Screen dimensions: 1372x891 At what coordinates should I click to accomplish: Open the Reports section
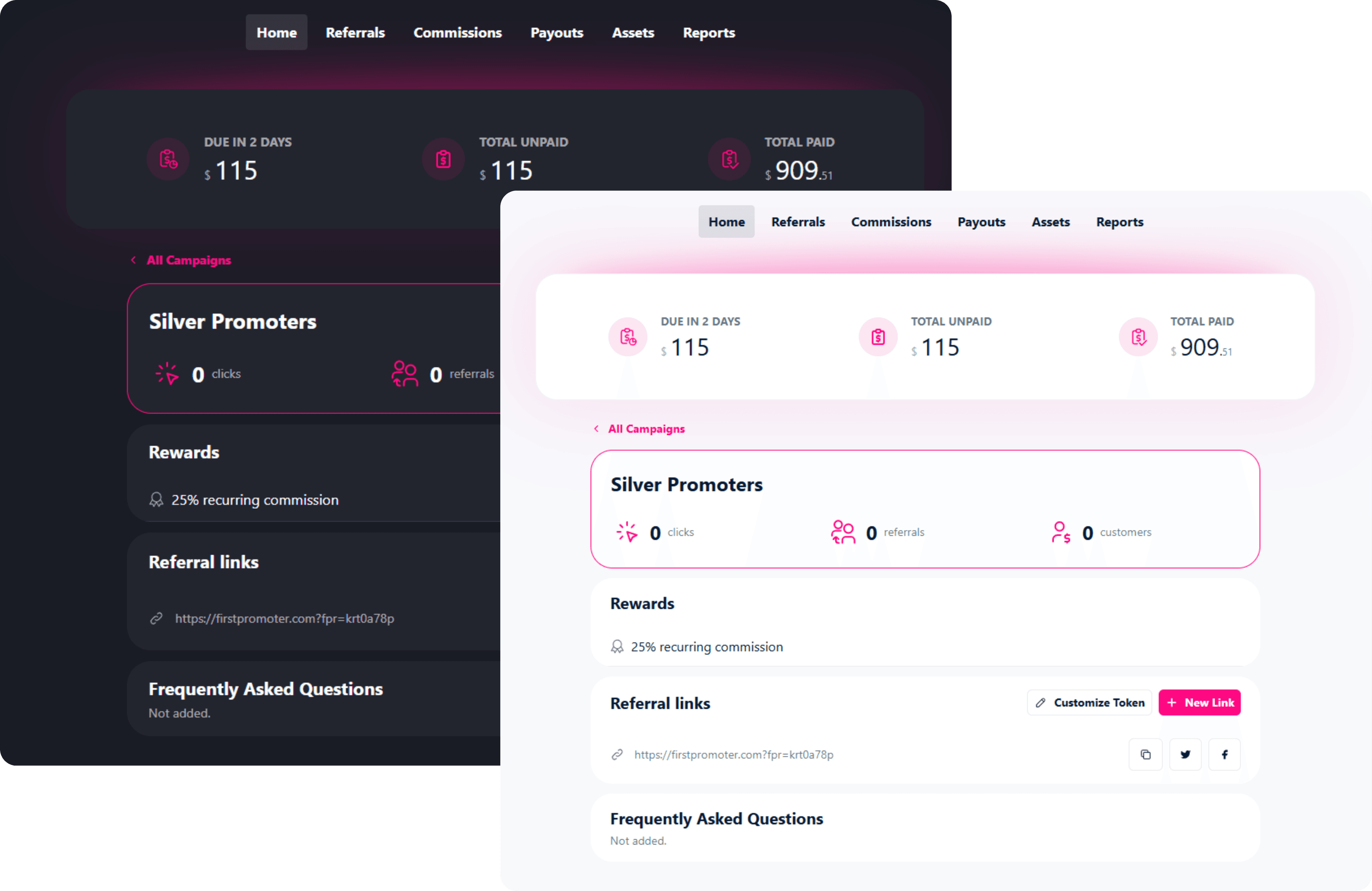coord(1119,221)
